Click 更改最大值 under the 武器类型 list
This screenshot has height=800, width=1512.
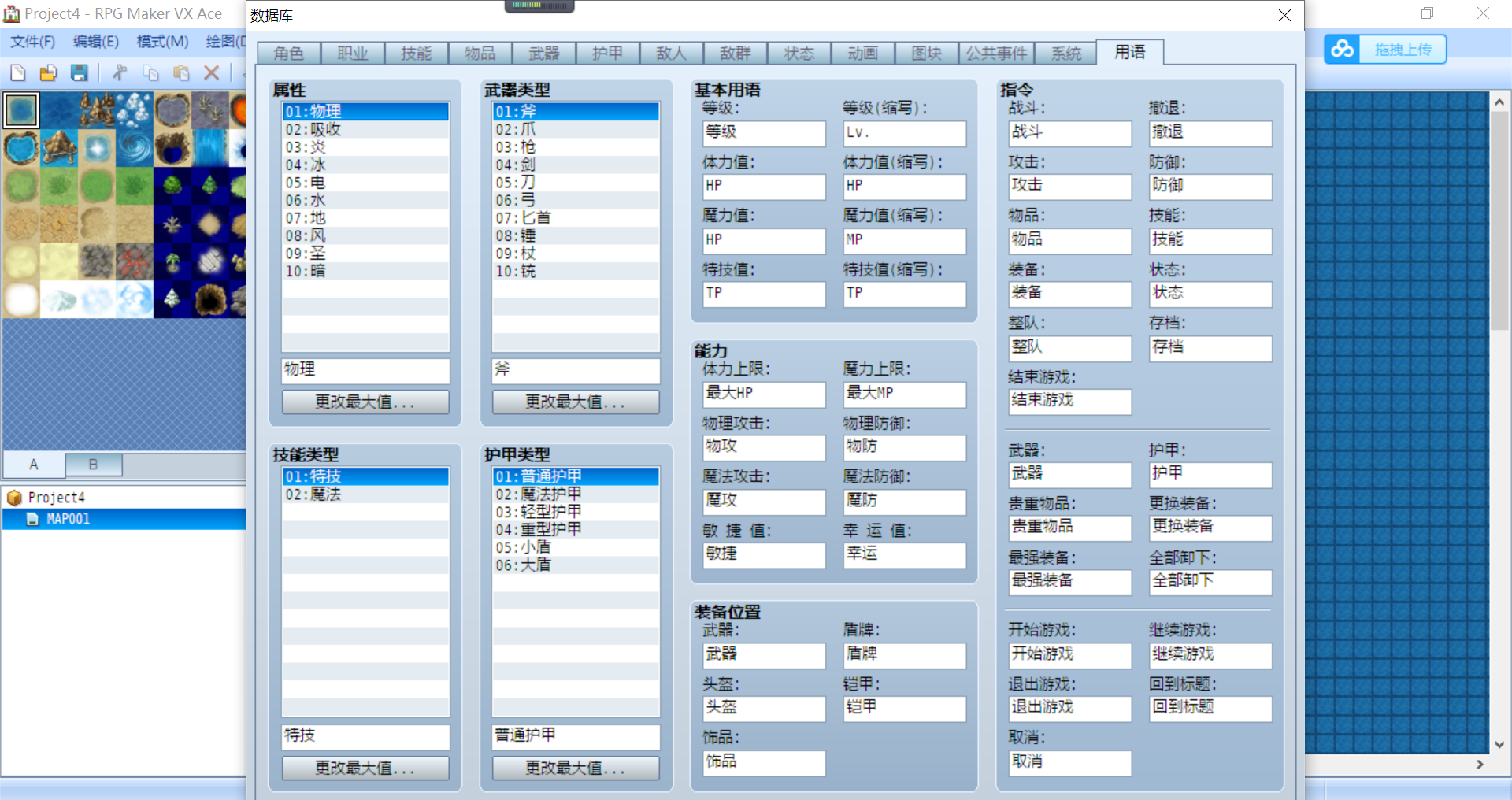point(576,402)
